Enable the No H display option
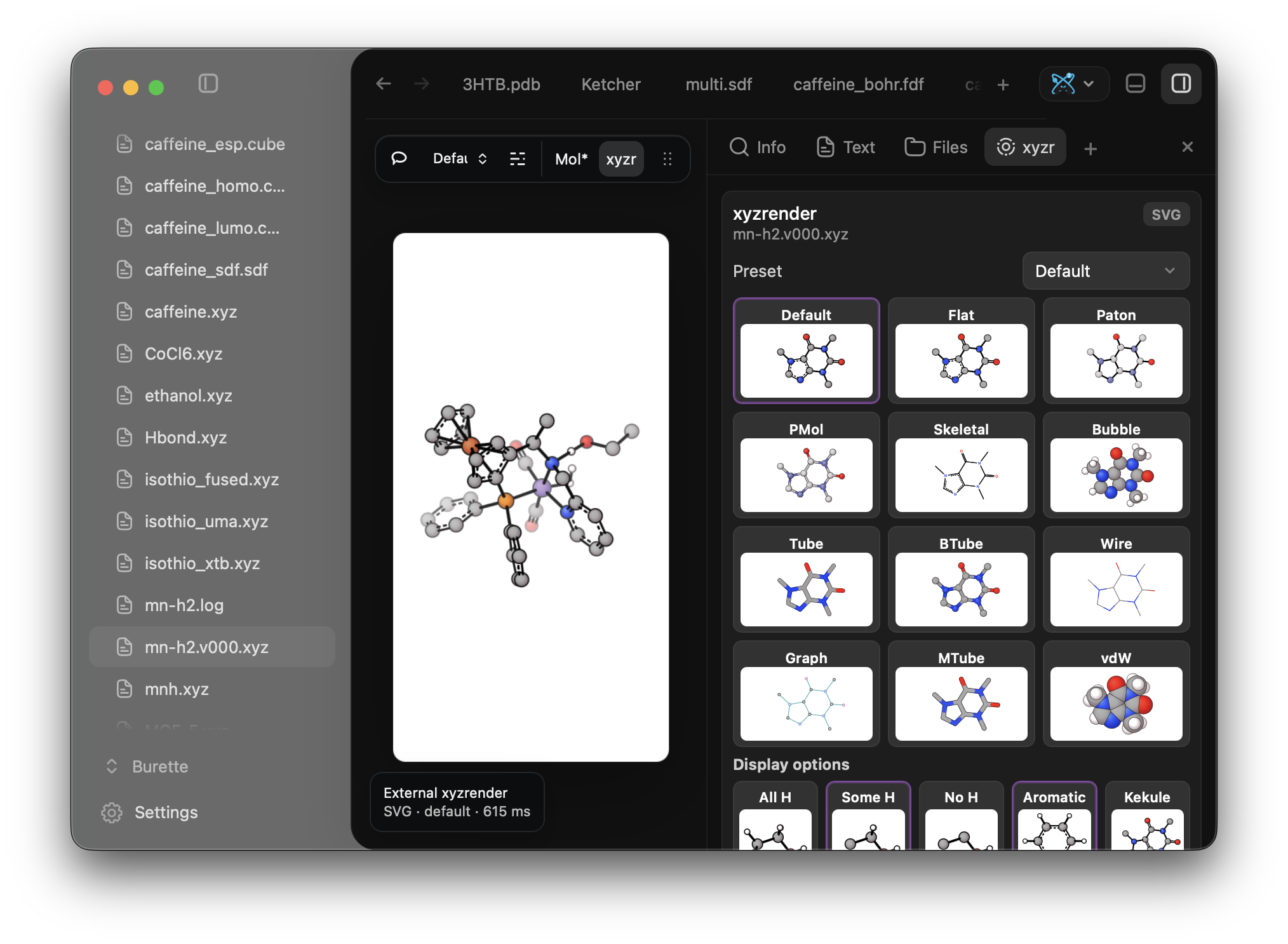Viewport: 1288px width, 944px height. [x=961, y=816]
